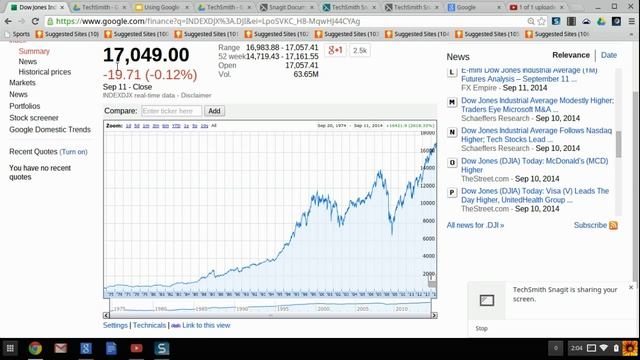Bookmark this page with the star icon

tap(542, 21)
